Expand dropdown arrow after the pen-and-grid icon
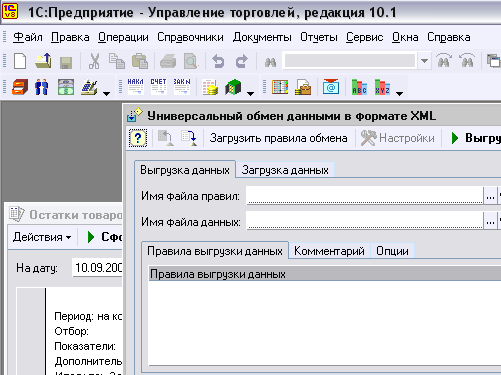 (106, 94)
